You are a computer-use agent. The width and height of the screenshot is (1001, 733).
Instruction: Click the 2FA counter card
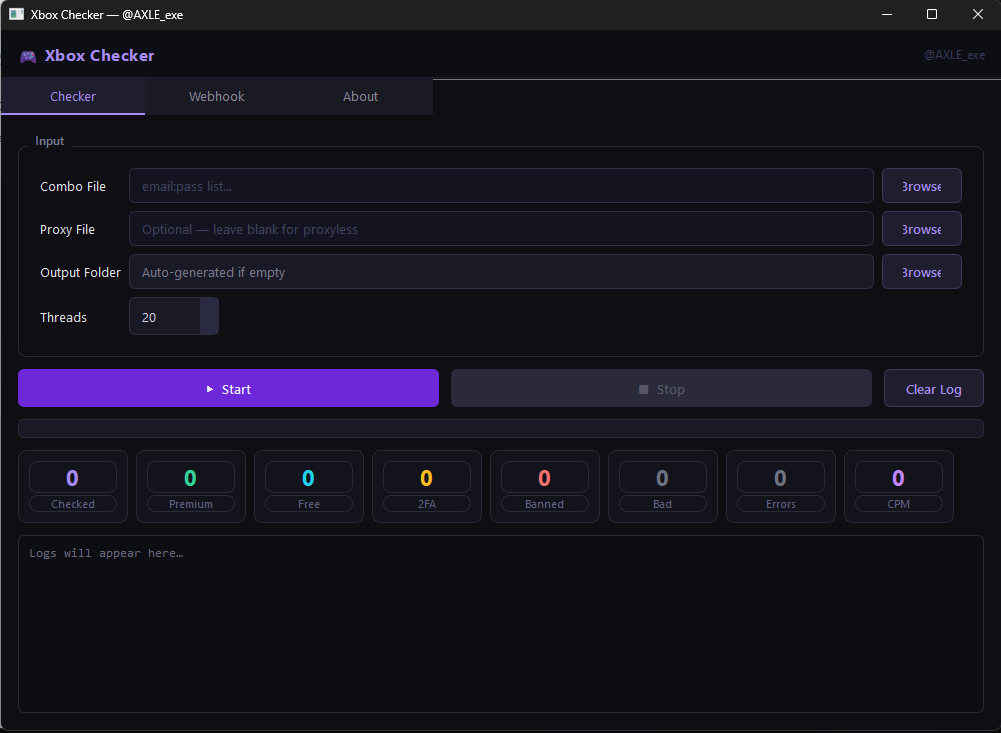pos(427,487)
